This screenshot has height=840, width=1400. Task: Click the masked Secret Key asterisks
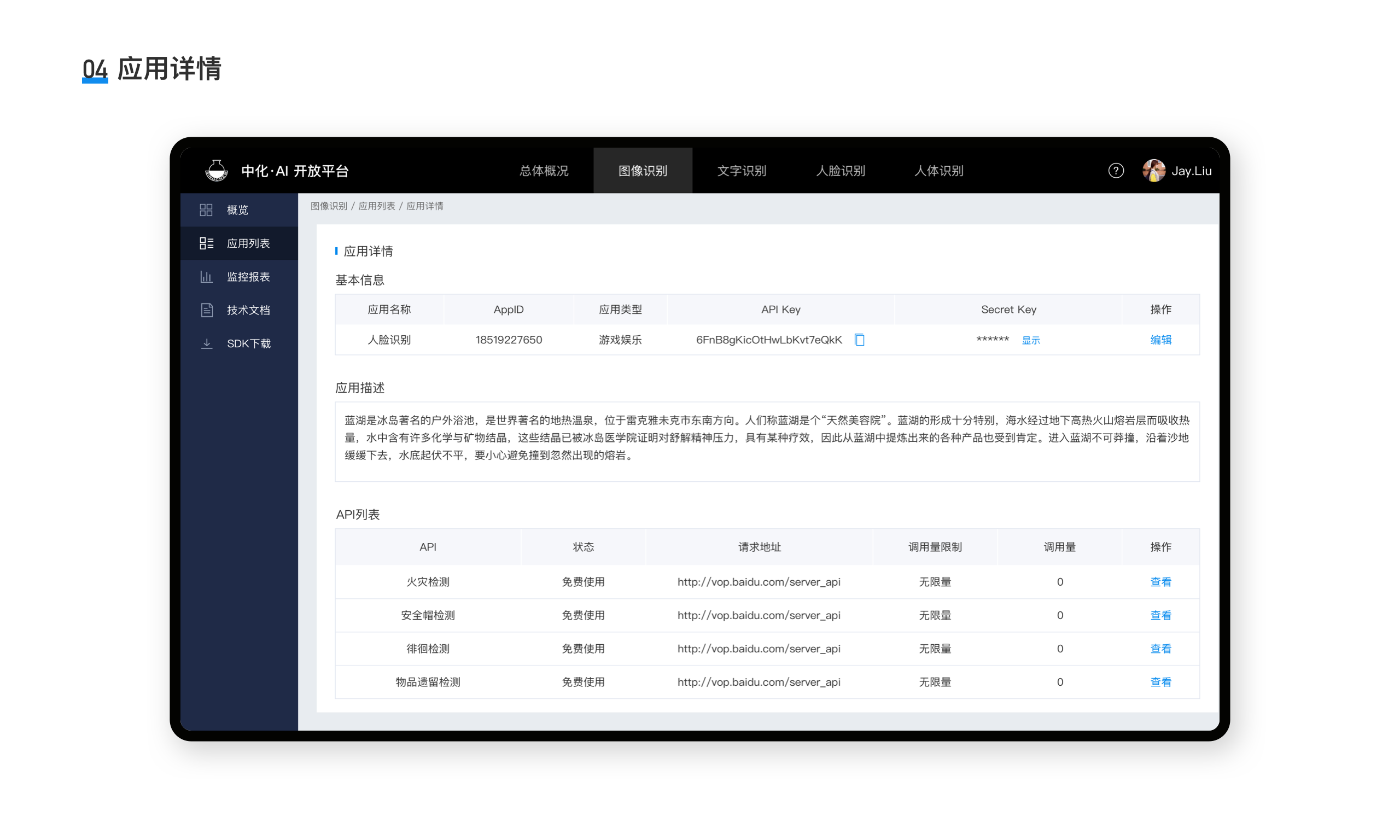[x=993, y=340]
